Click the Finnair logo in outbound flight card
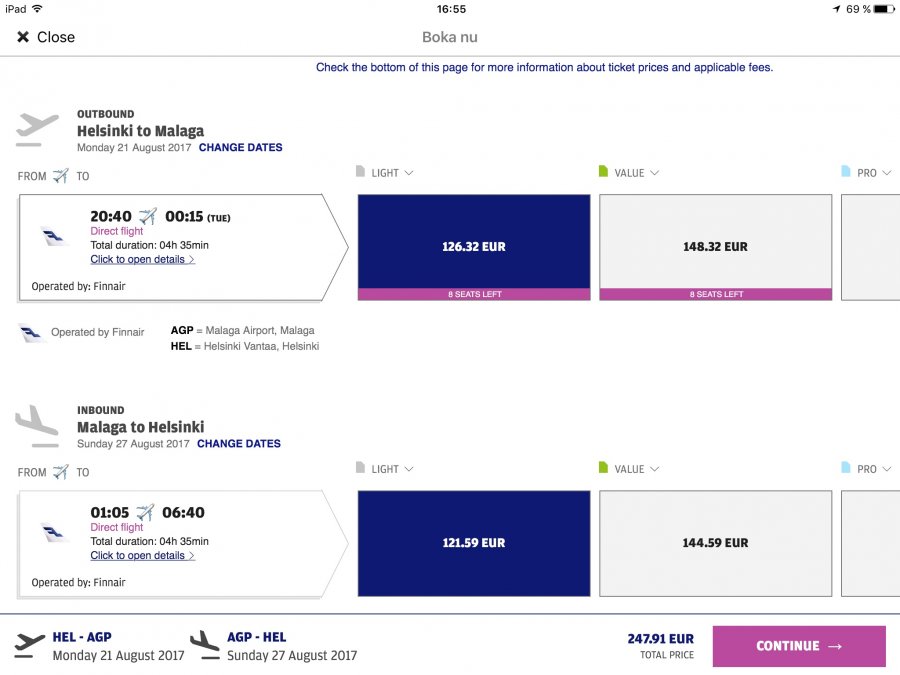The width and height of the screenshot is (900, 675). 54,236
